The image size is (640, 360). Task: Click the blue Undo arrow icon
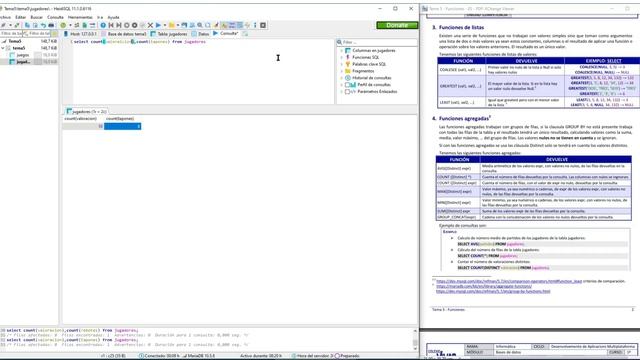[43, 25]
